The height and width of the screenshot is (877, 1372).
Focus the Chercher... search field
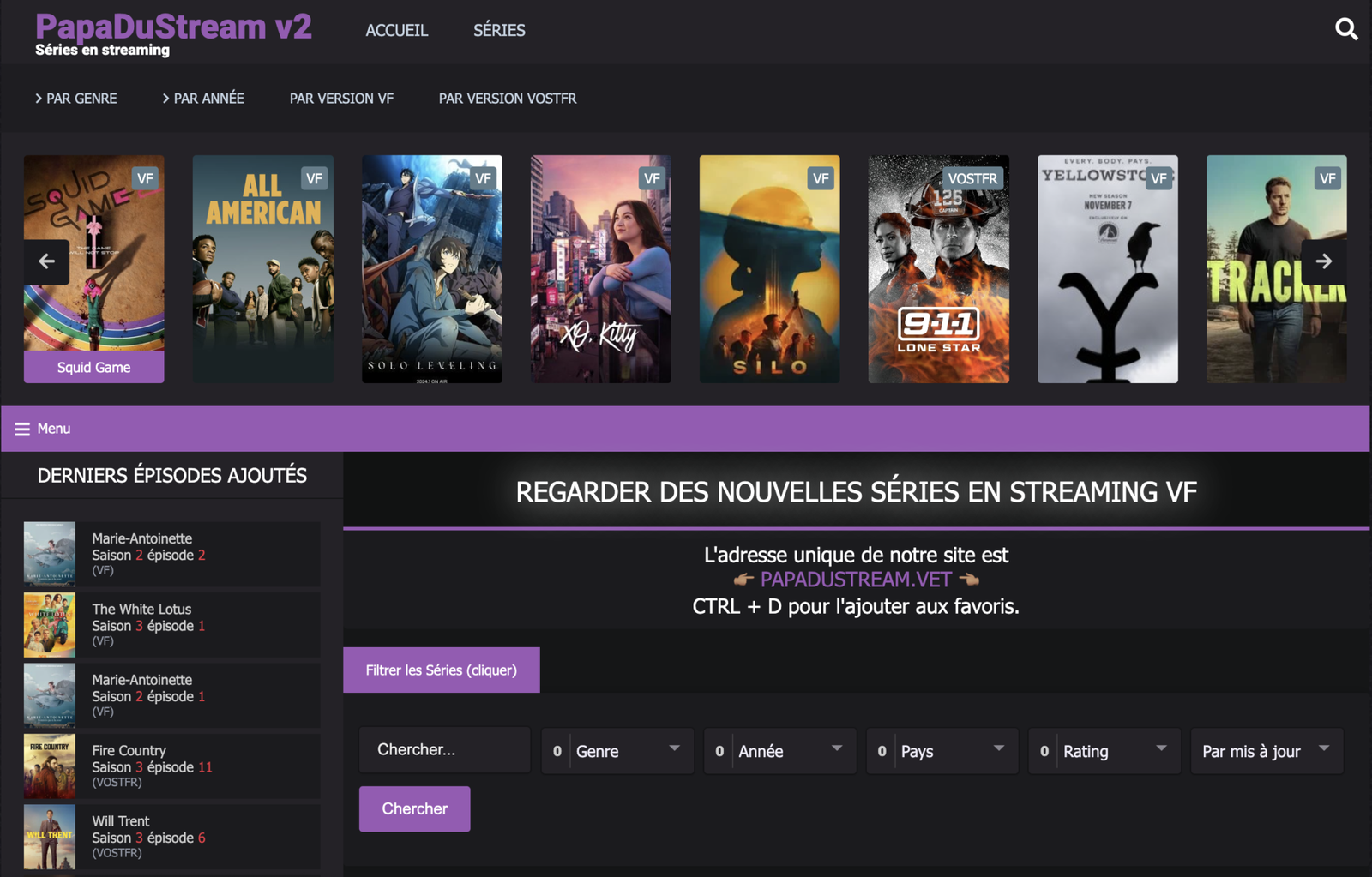(445, 750)
